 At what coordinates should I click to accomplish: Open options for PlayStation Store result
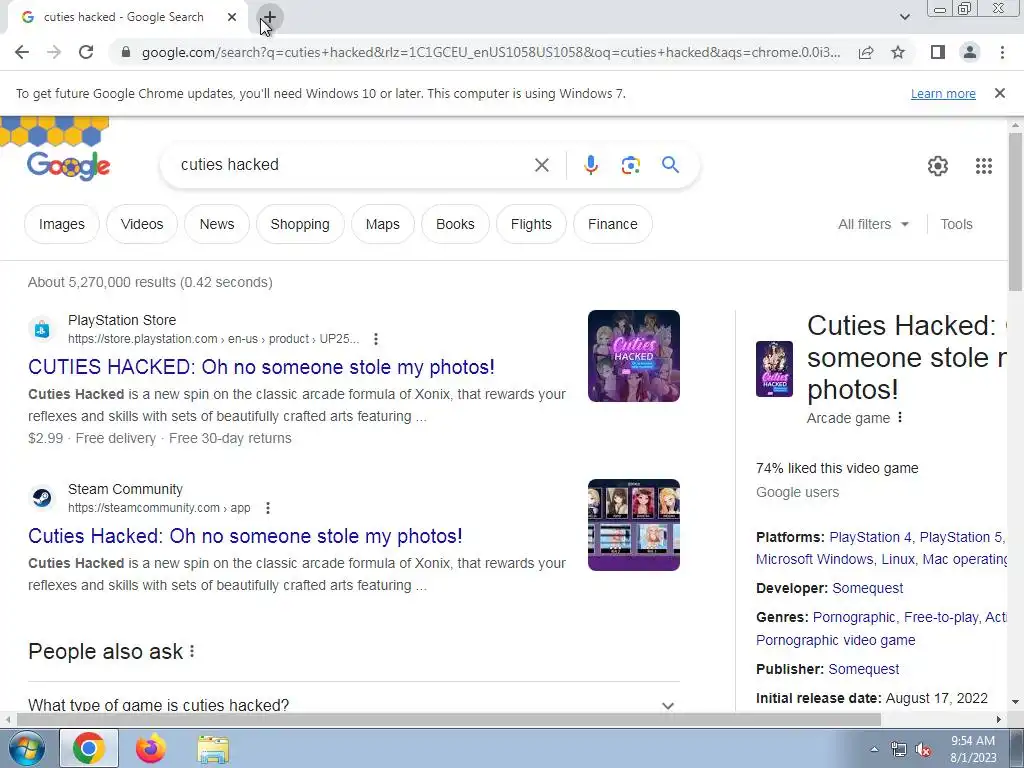tap(376, 339)
